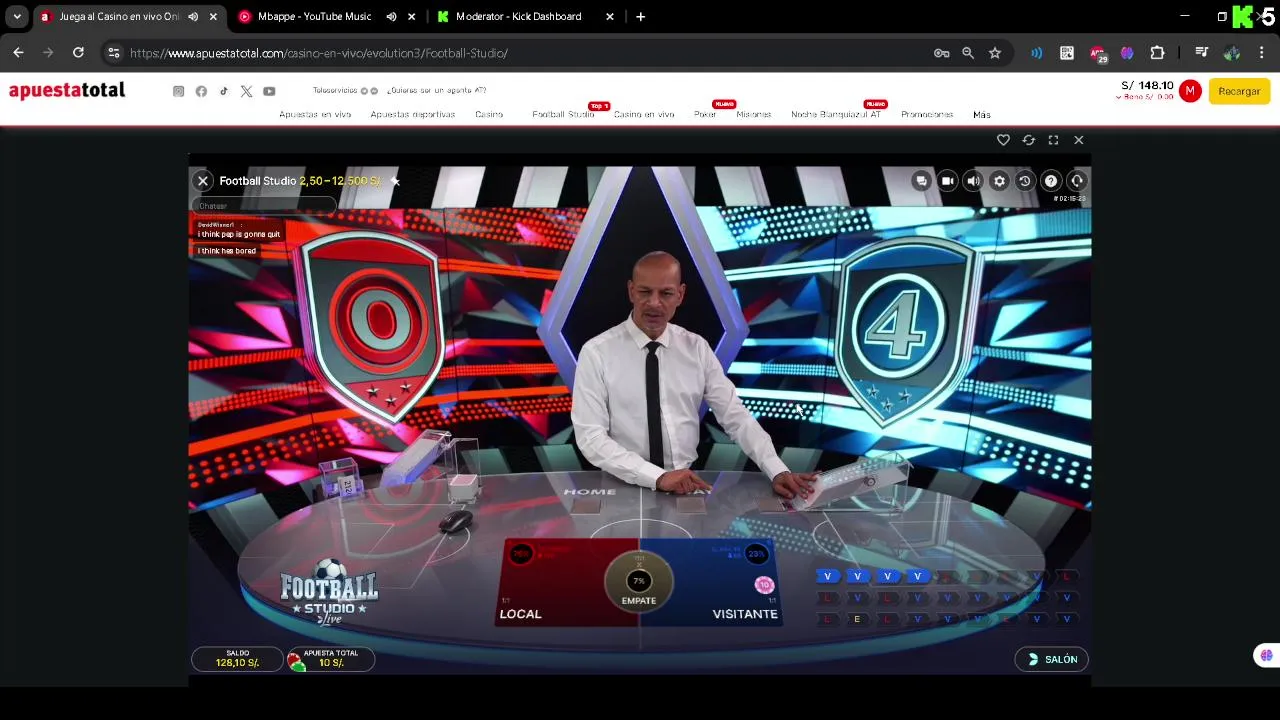Open the Casino menu item
This screenshot has height=720, width=1280.
click(489, 114)
